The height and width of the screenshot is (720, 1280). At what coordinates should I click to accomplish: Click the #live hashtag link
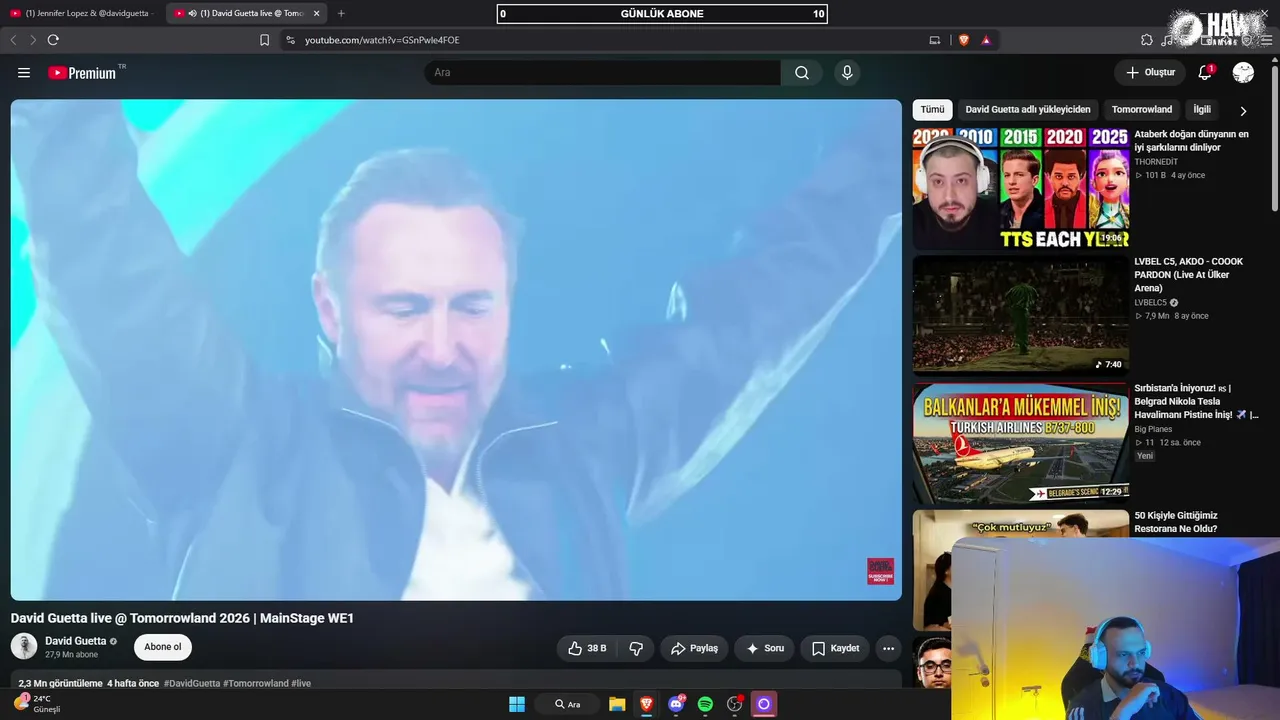tap(301, 684)
